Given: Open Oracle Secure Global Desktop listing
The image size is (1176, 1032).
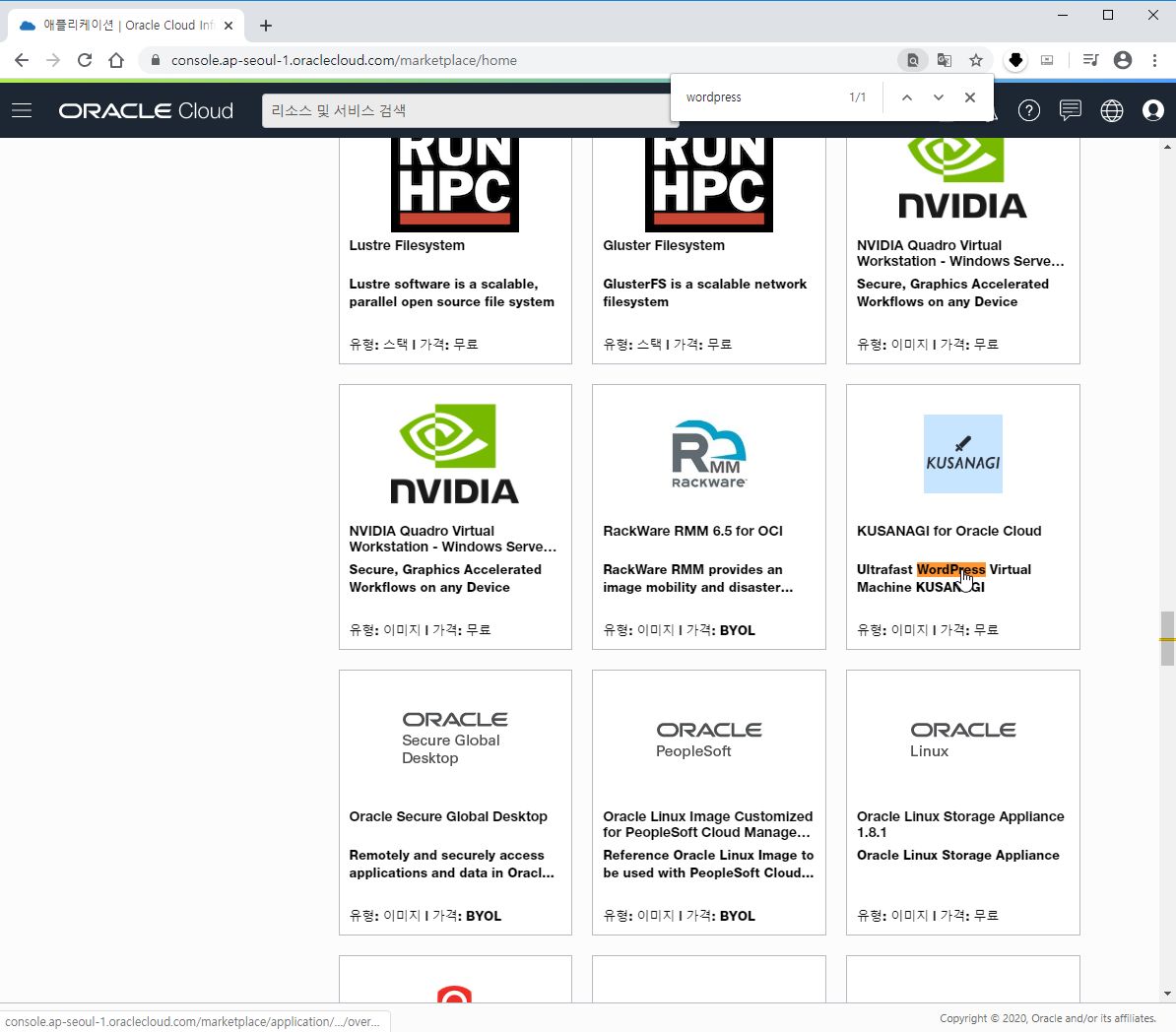Looking at the screenshot, I should click(448, 816).
